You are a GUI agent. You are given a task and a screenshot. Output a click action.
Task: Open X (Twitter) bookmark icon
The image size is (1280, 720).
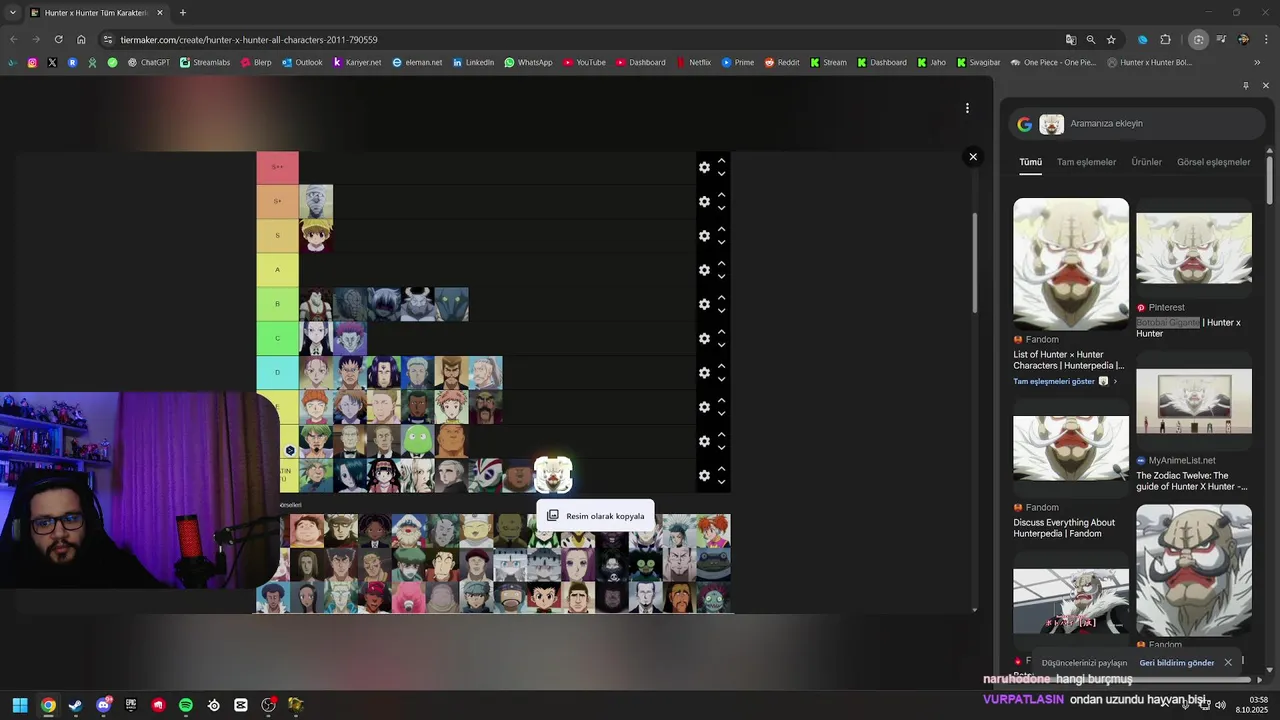52,62
